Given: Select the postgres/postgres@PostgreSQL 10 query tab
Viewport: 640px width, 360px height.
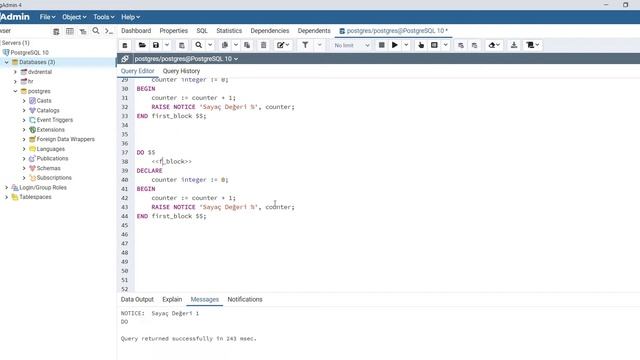Looking at the screenshot, I should (x=393, y=31).
